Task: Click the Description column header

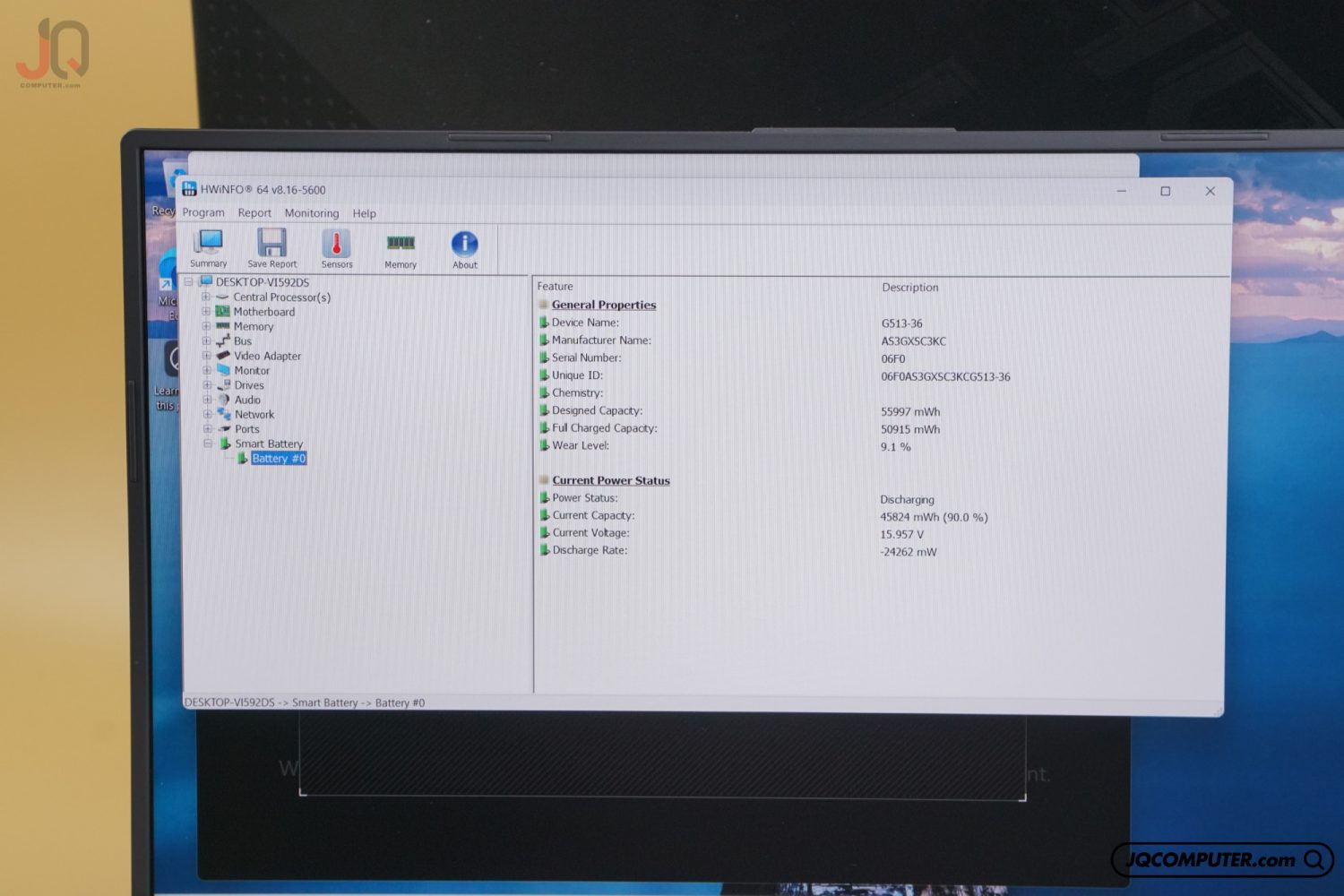Action: pyautogui.click(x=910, y=288)
